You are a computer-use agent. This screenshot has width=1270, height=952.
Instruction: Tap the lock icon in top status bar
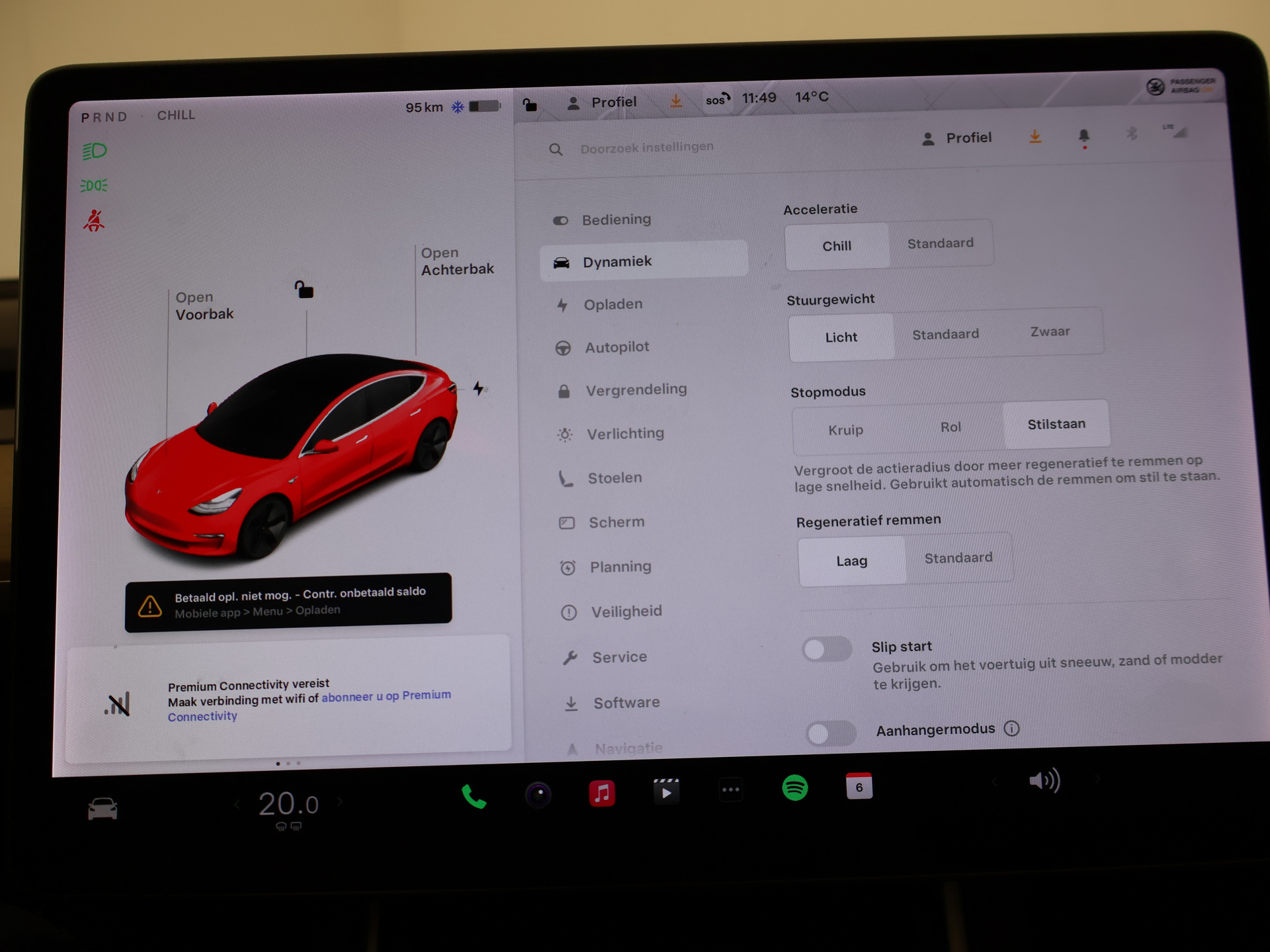[530, 104]
